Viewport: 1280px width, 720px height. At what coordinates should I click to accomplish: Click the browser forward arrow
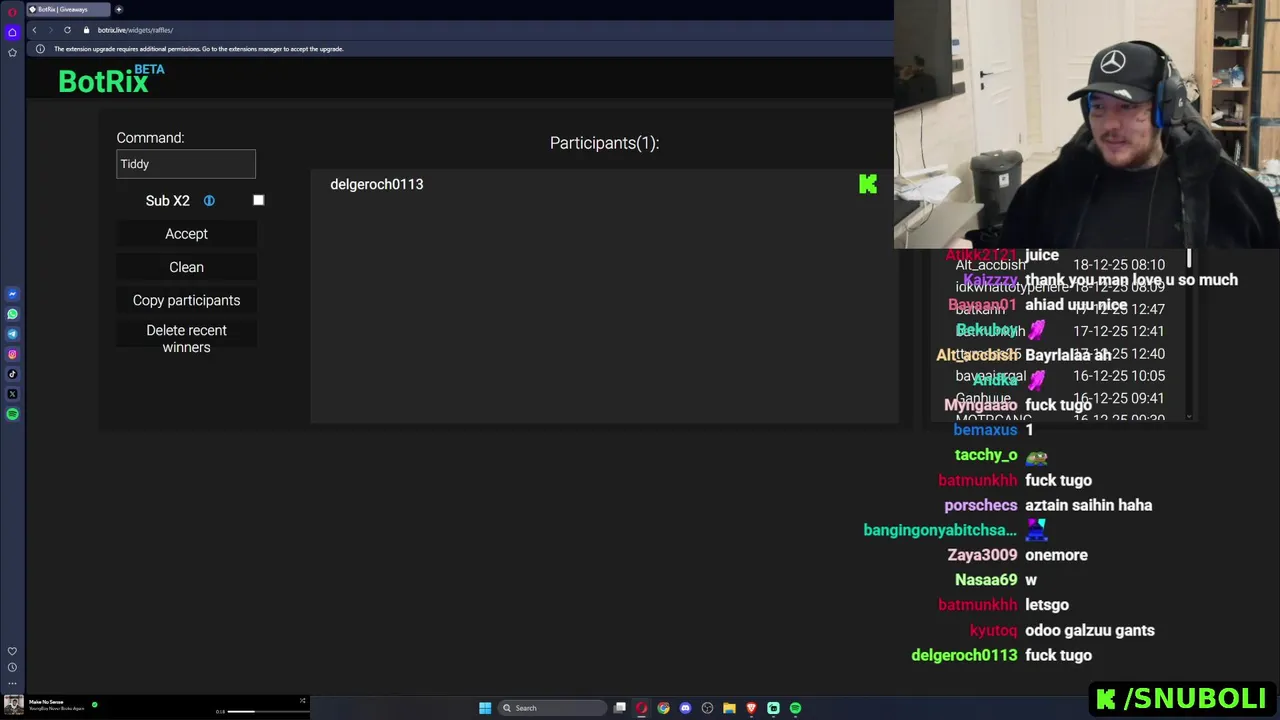[x=50, y=30]
